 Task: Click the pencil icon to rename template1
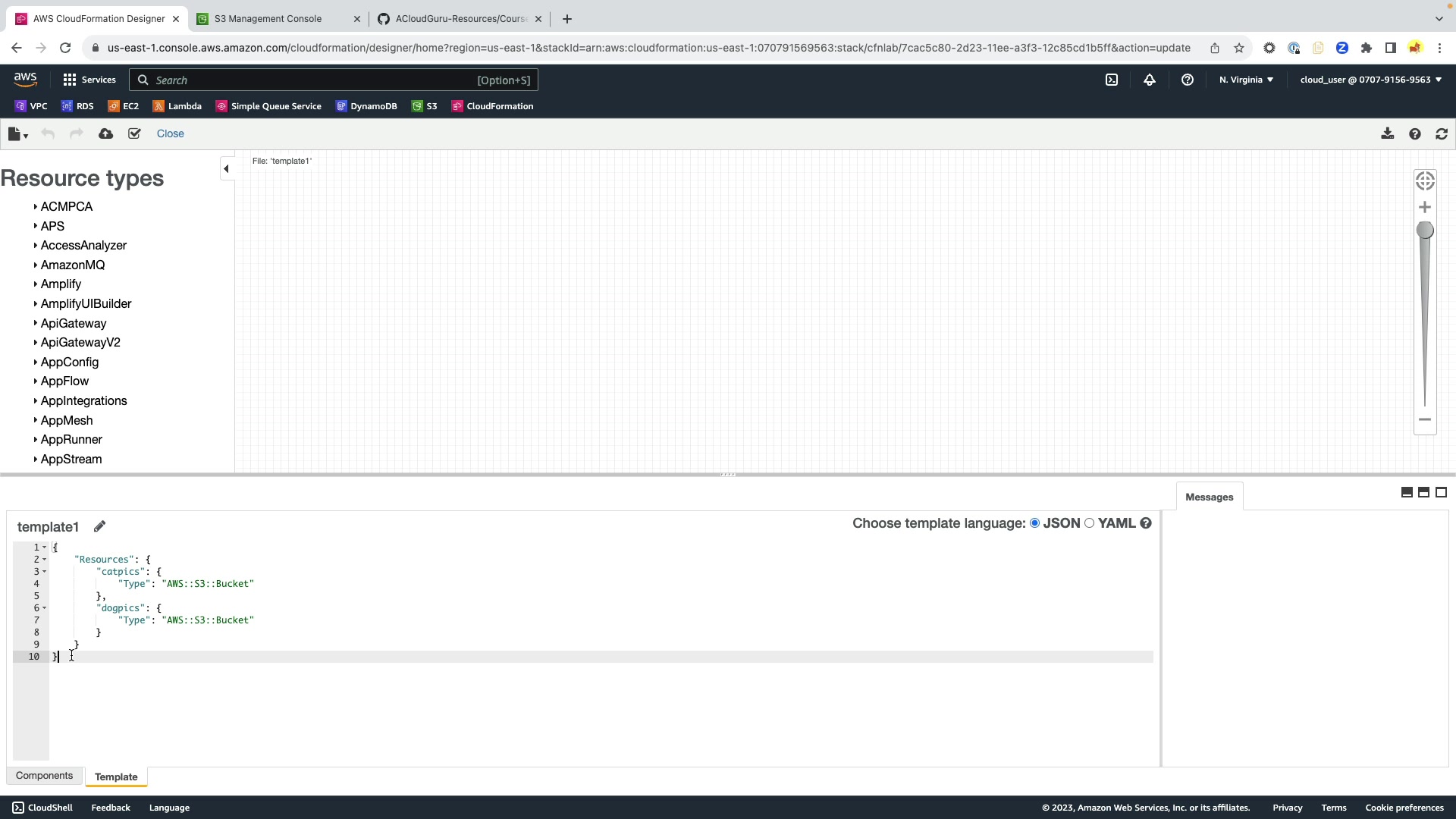[99, 526]
